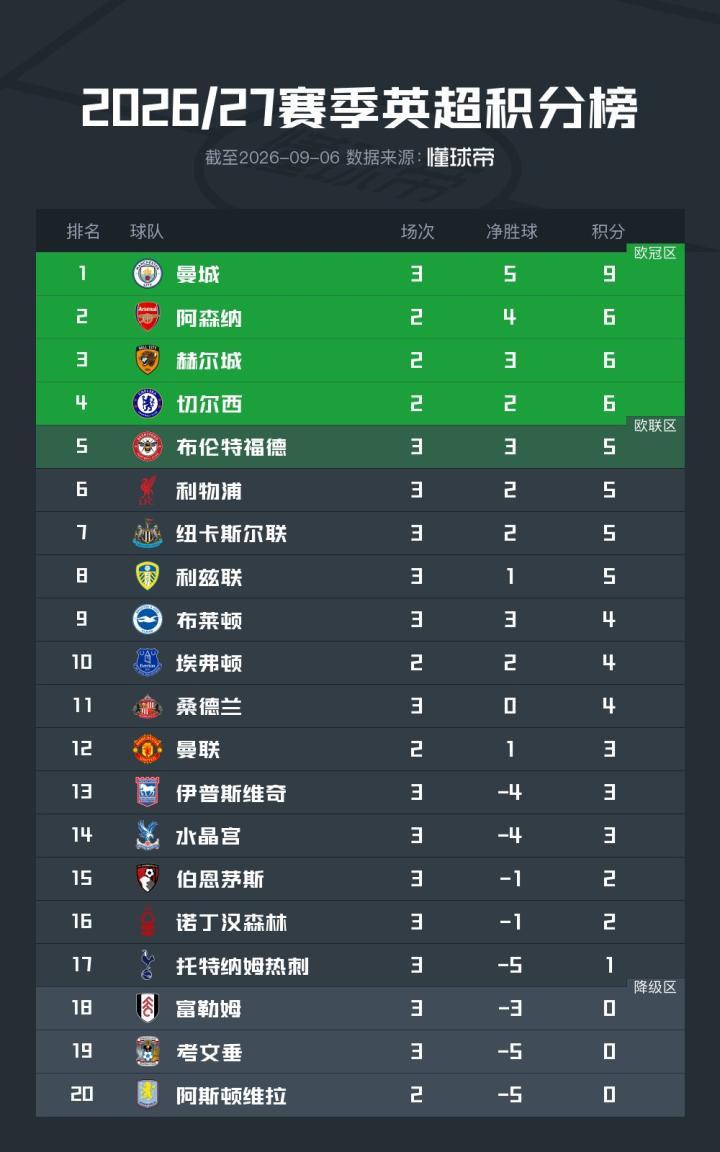This screenshot has width=720, height=1152.
Task: Select the 考文垂 team row
Action: pyautogui.click(x=360, y=1052)
